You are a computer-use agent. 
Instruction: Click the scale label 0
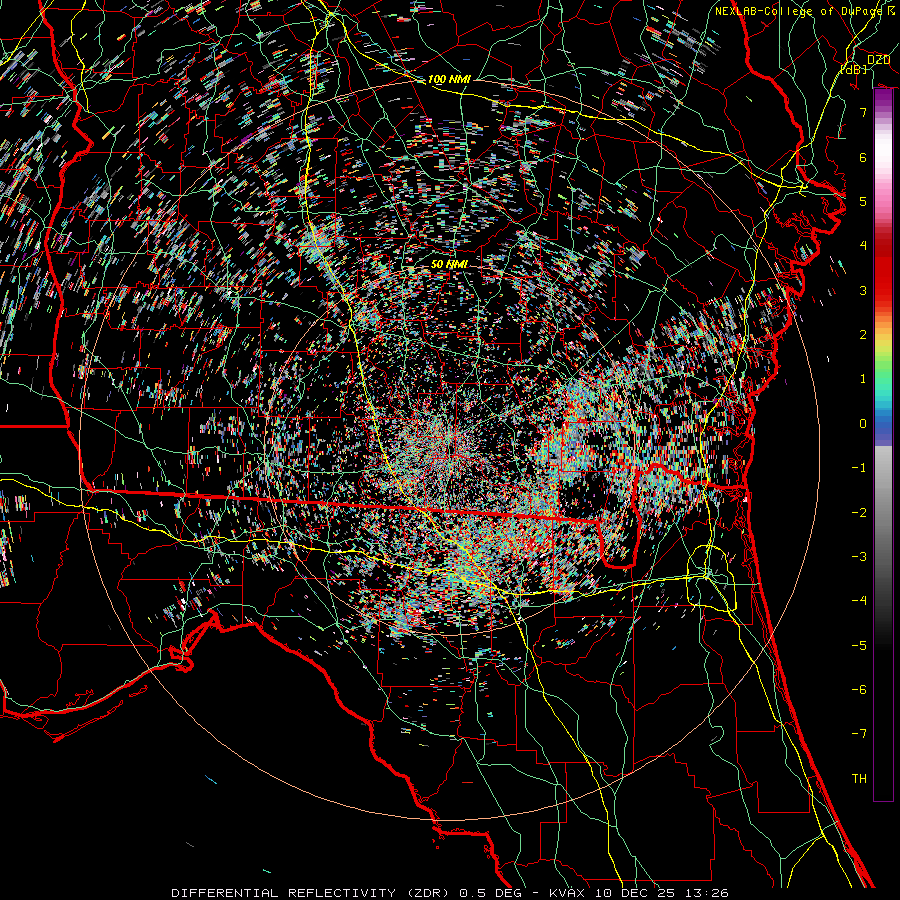tap(863, 424)
